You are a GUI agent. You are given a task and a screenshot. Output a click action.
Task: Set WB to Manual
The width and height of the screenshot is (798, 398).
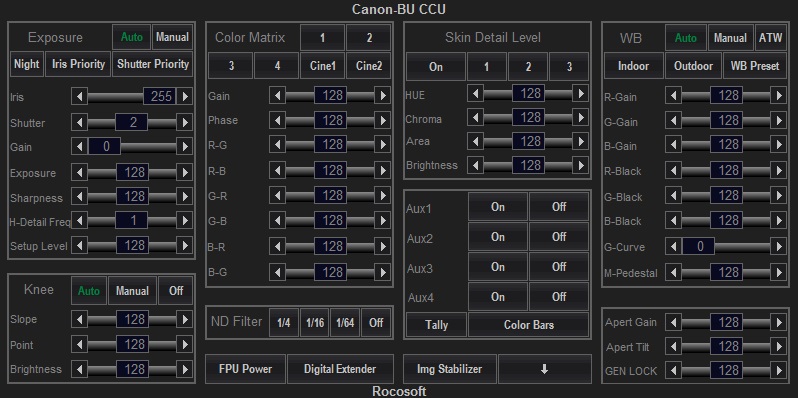click(x=730, y=38)
